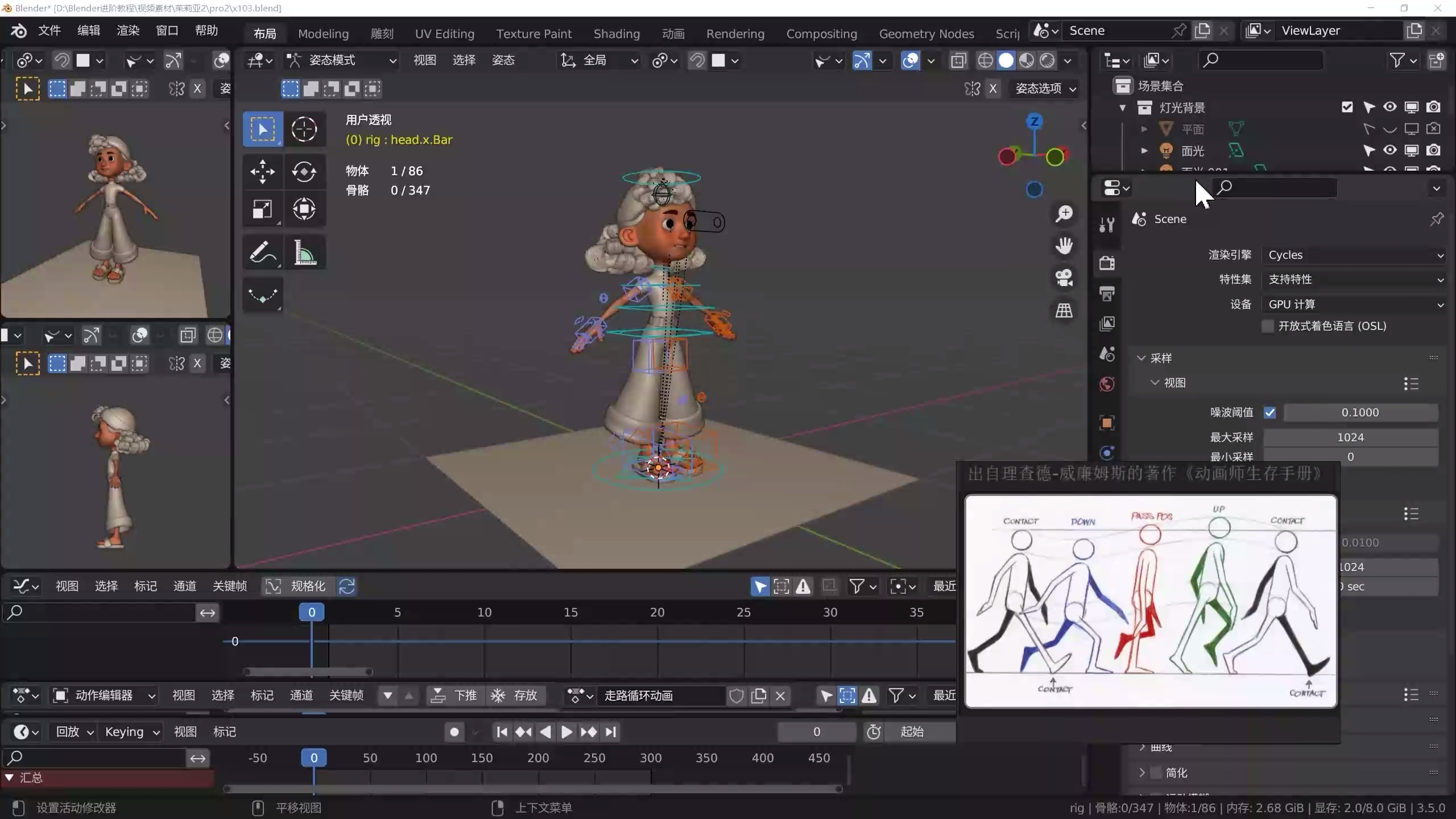Select the Scale tool

click(263, 209)
